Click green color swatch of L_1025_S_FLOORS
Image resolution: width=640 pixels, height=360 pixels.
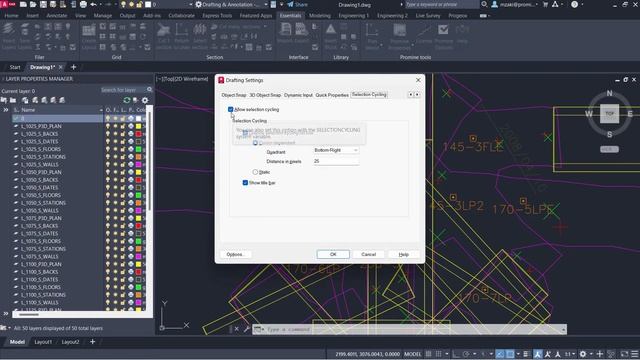(138, 149)
